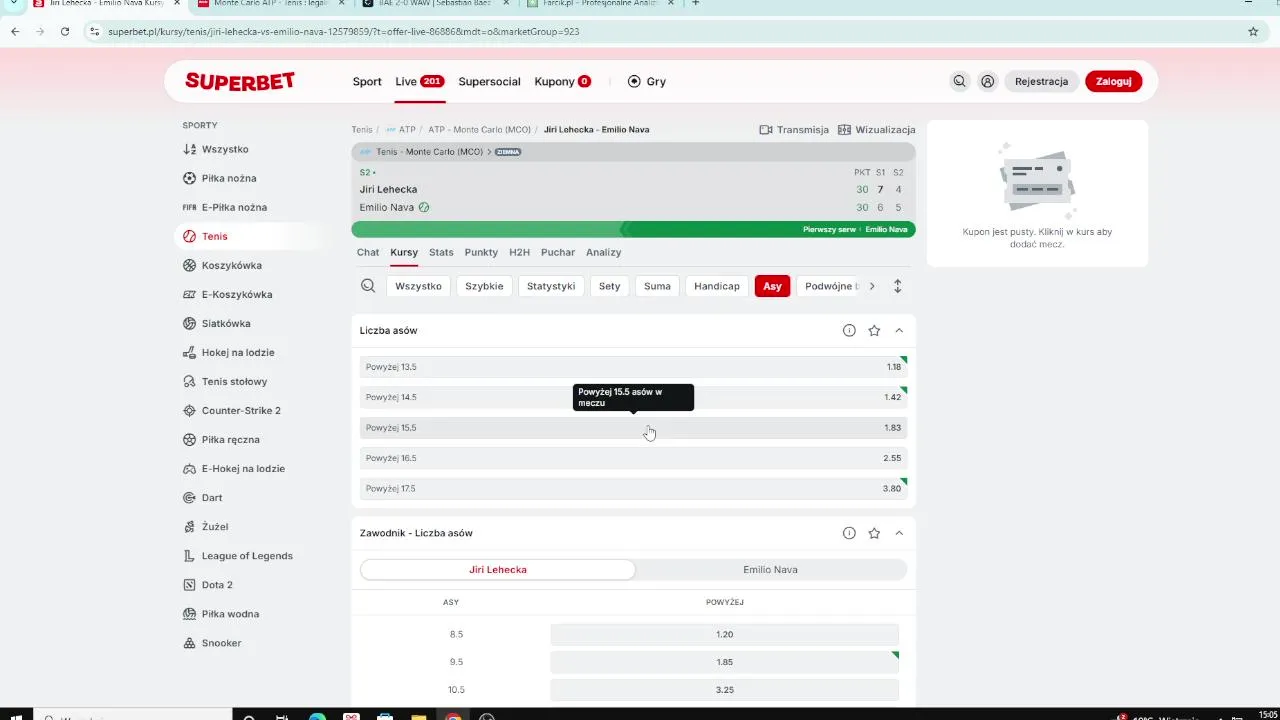Open the Analizy tab

[x=604, y=252]
